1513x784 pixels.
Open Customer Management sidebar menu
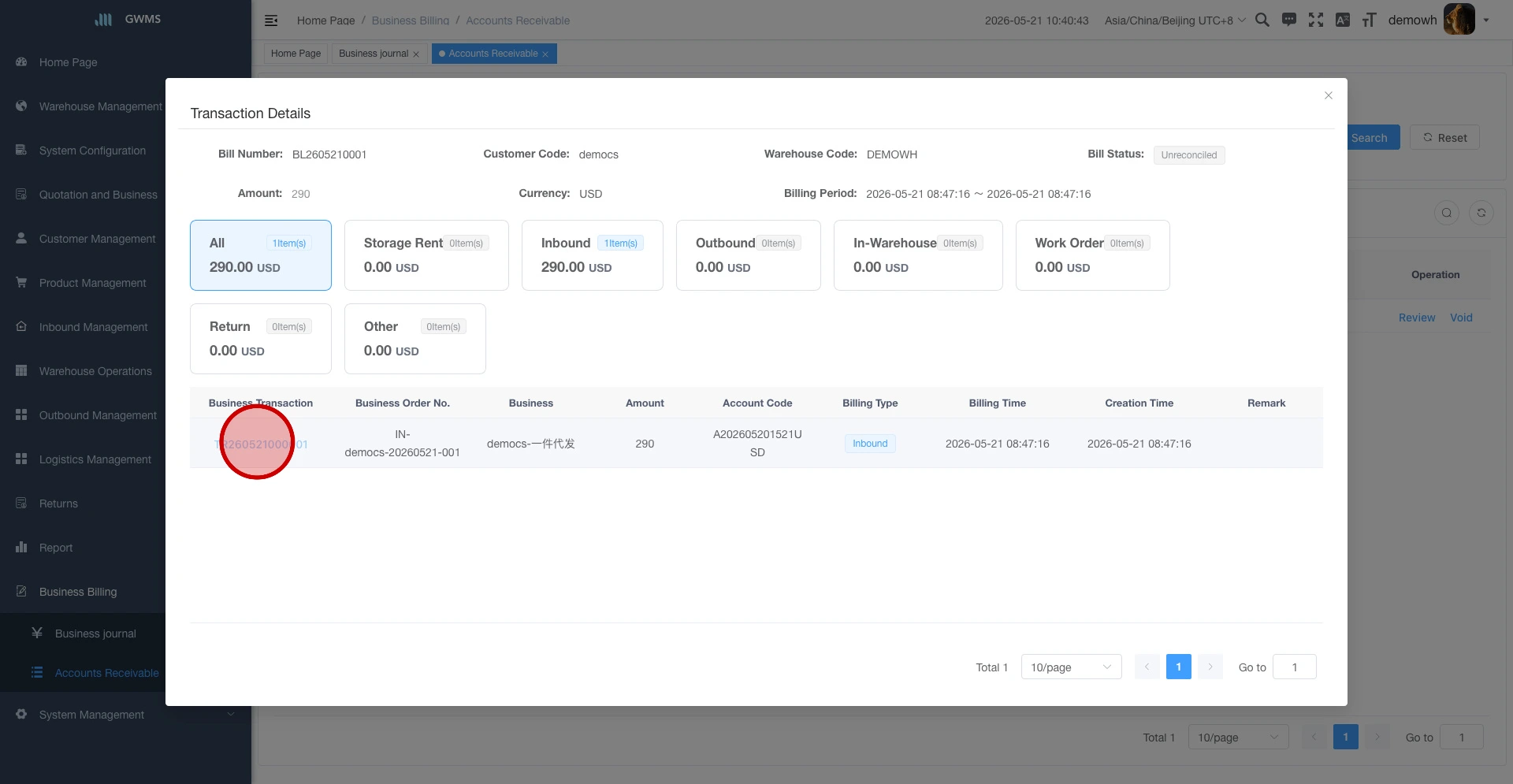click(98, 239)
